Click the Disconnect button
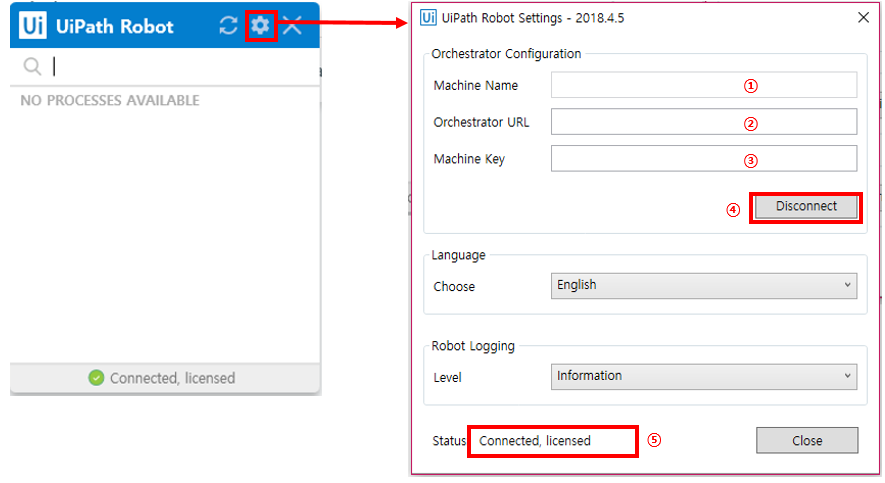Viewport: 885px width, 483px height. point(806,207)
